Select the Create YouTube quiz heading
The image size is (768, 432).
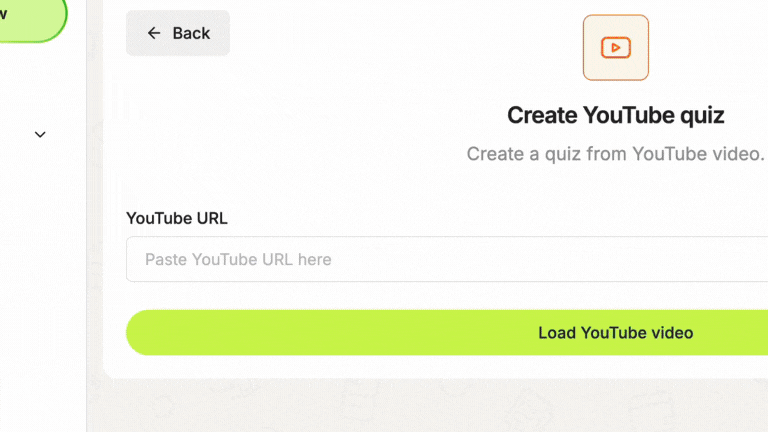click(616, 115)
